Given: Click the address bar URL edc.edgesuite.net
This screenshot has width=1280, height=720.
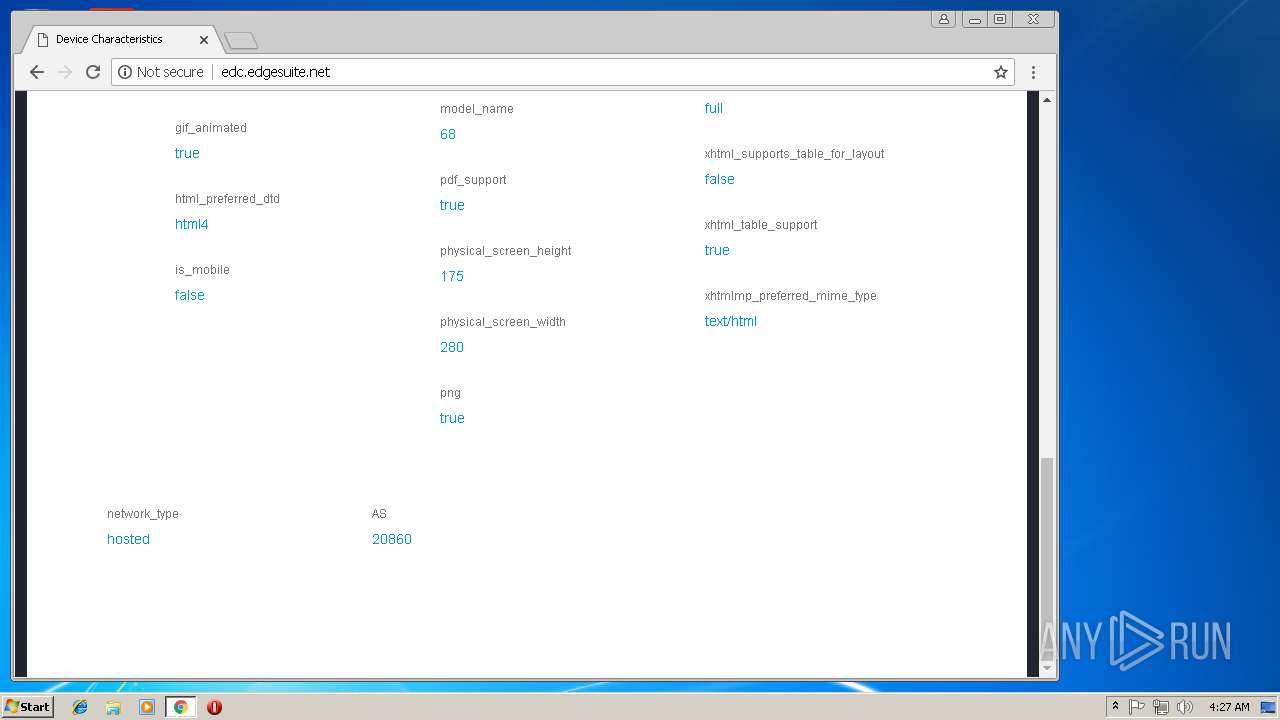Looking at the screenshot, I should tap(276, 72).
